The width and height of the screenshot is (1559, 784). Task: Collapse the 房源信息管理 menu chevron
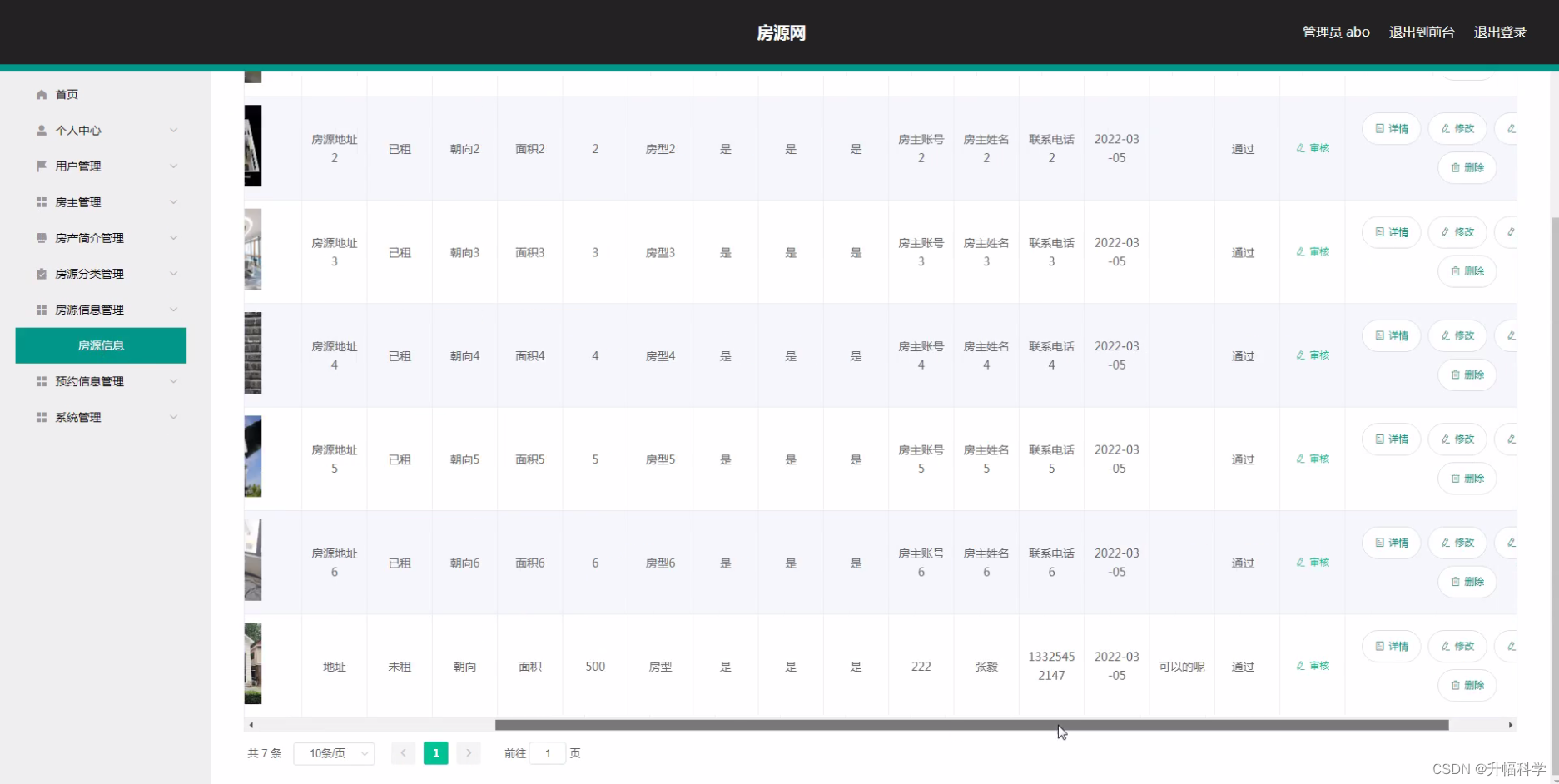173,310
